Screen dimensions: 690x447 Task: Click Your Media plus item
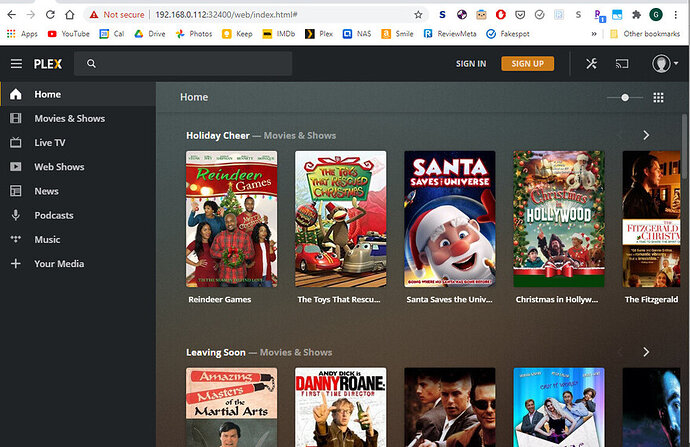click(x=78, y=264)
